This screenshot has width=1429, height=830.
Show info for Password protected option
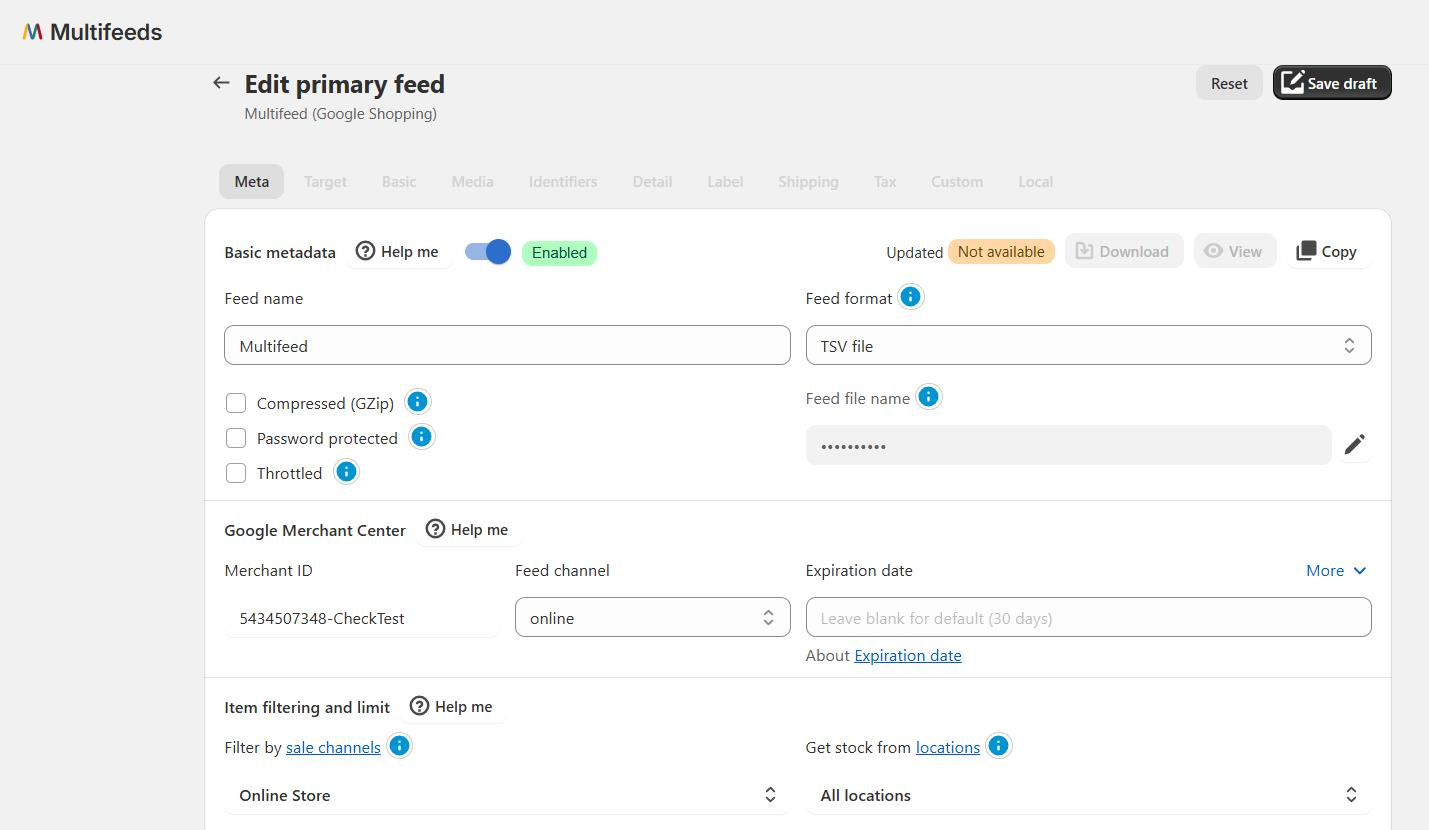[422, 437]
